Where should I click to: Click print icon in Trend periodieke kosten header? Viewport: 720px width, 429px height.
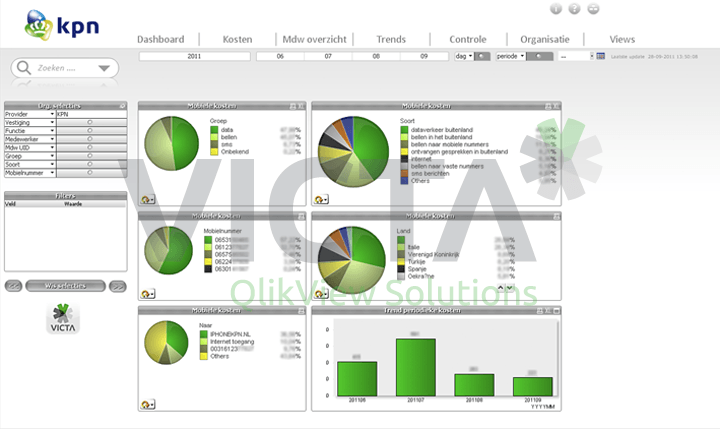click(540, 311)
